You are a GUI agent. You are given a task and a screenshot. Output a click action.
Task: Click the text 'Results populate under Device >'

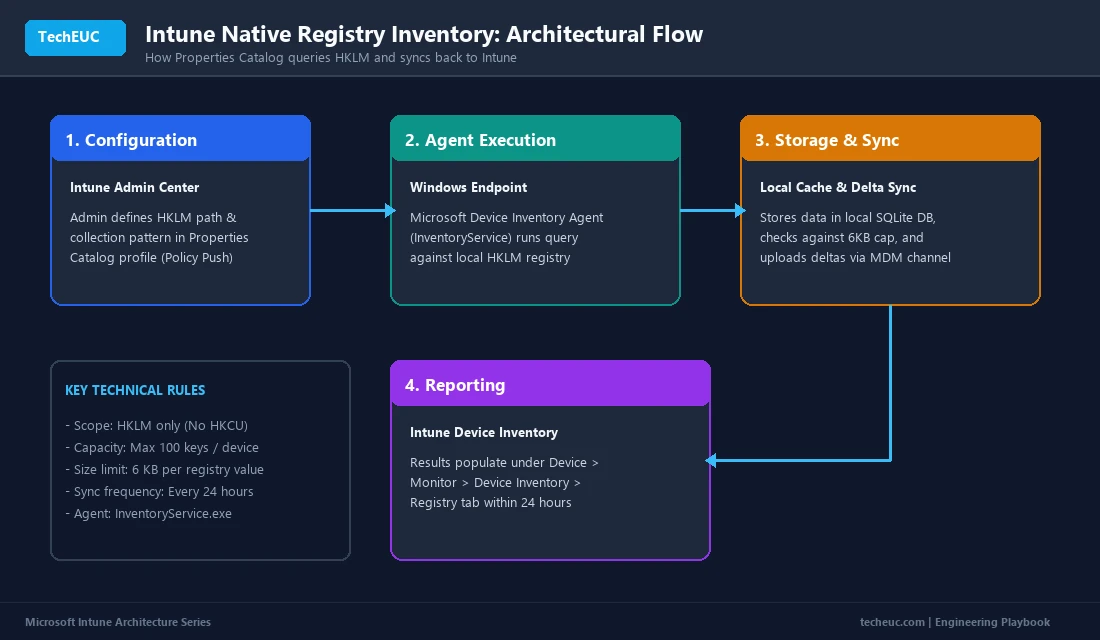tap(504, 462)
